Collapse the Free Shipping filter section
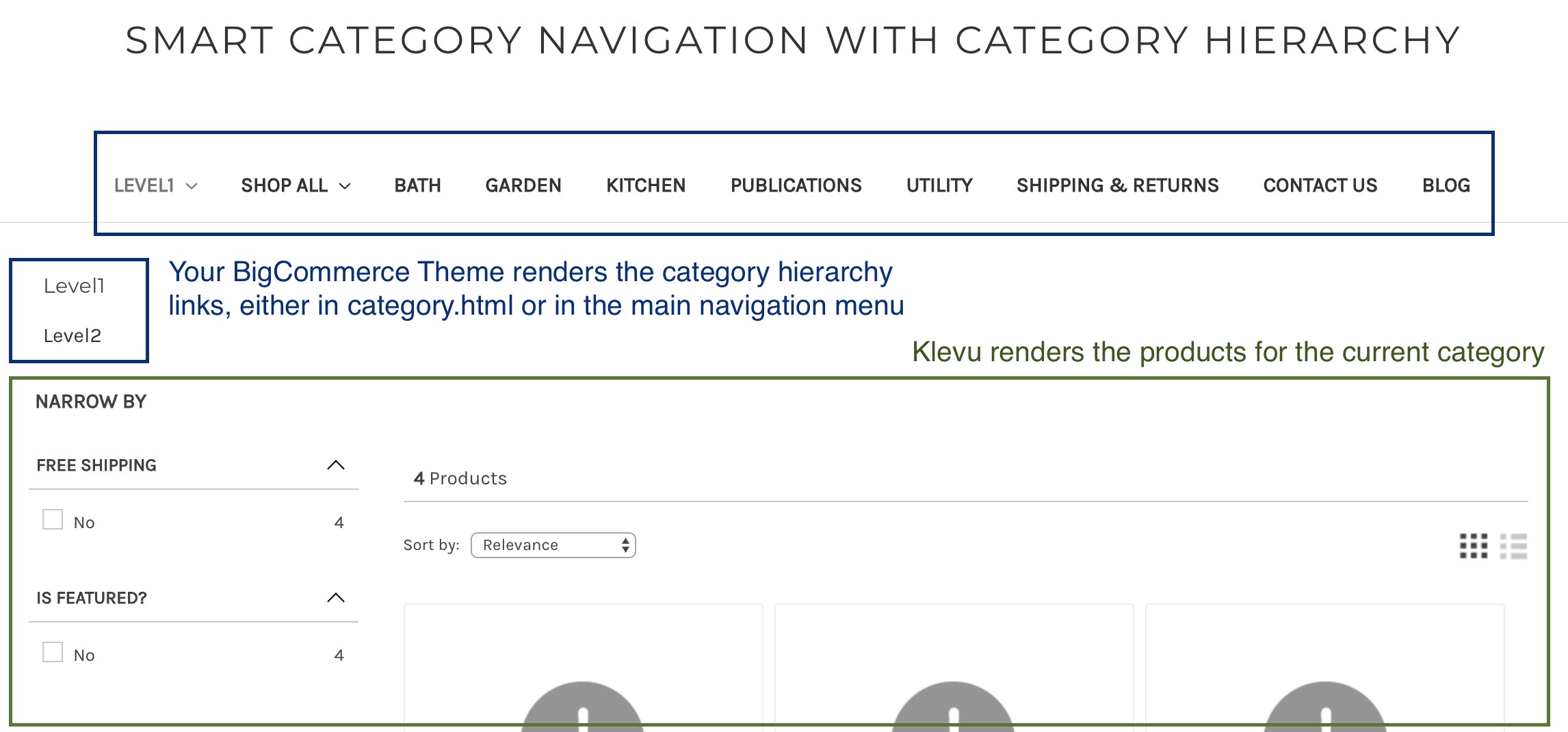 pyautogui.click(x=335, y=465)
